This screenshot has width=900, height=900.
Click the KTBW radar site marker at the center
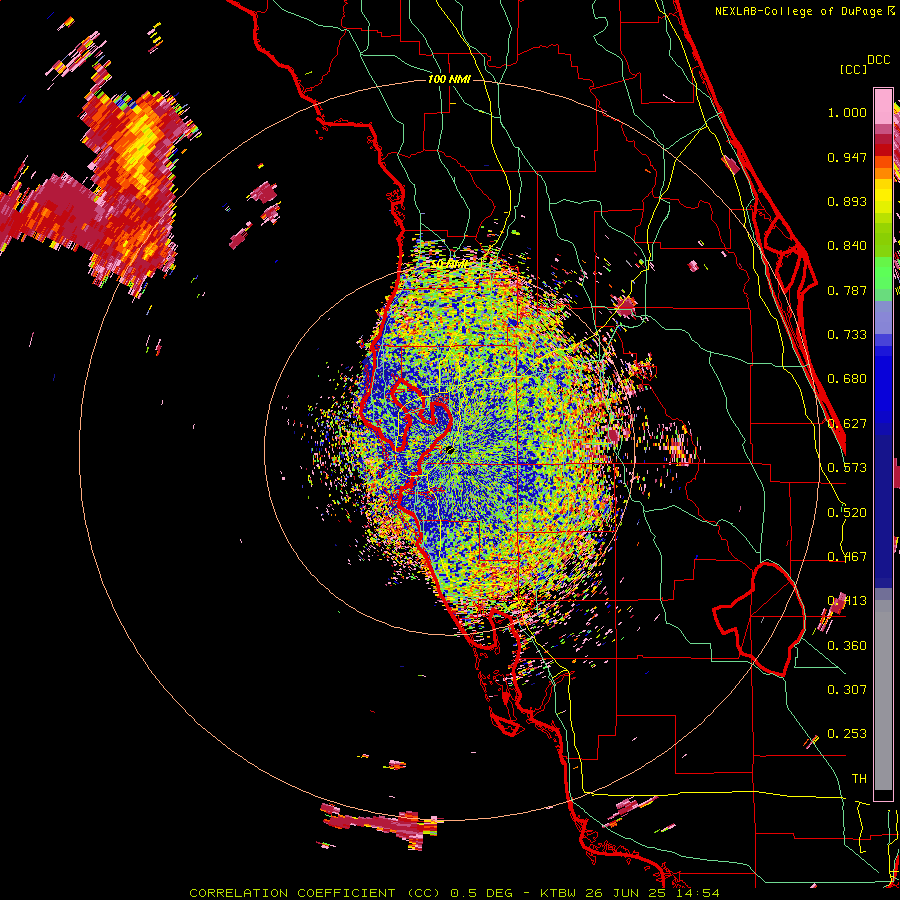449,451
